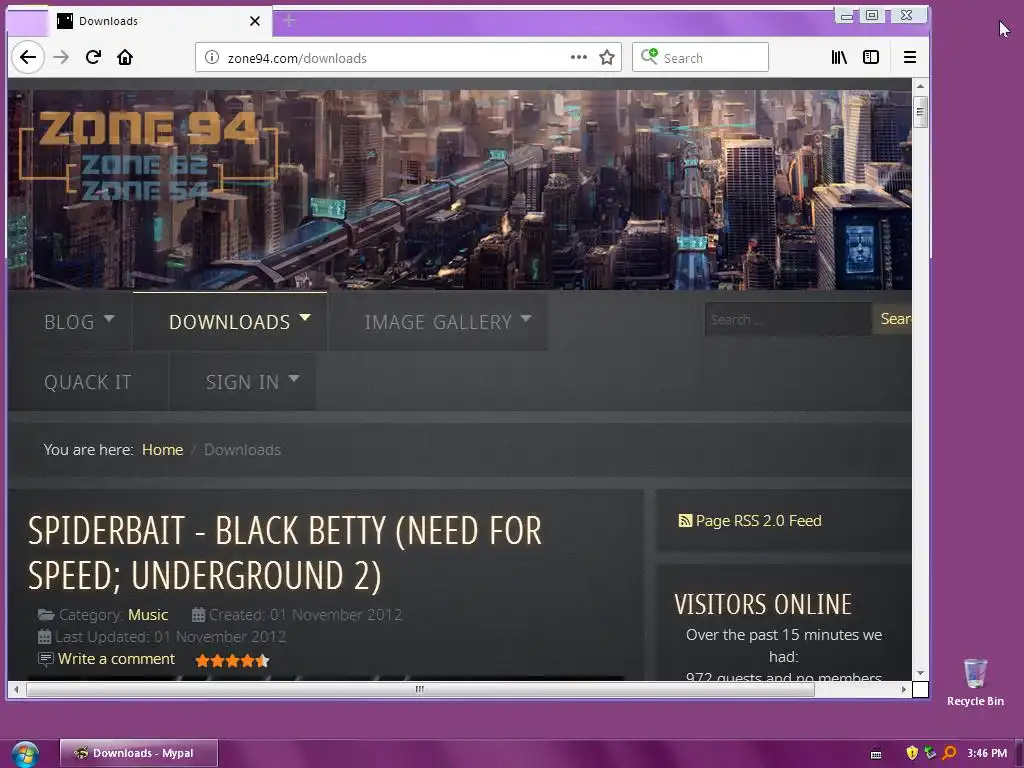Open the Image Gallery menu
1024x768 pixels.
point(438,322)
